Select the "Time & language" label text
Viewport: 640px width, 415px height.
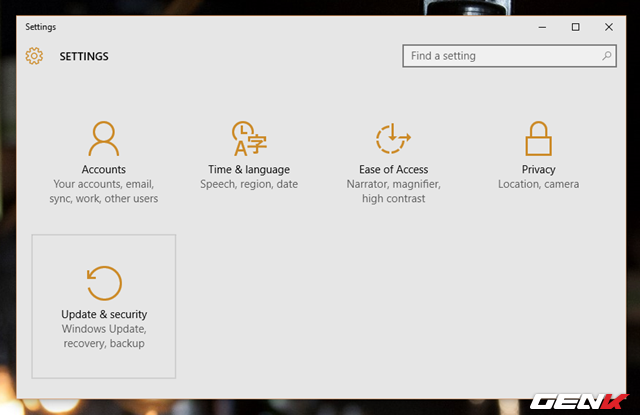coord(248,170)
